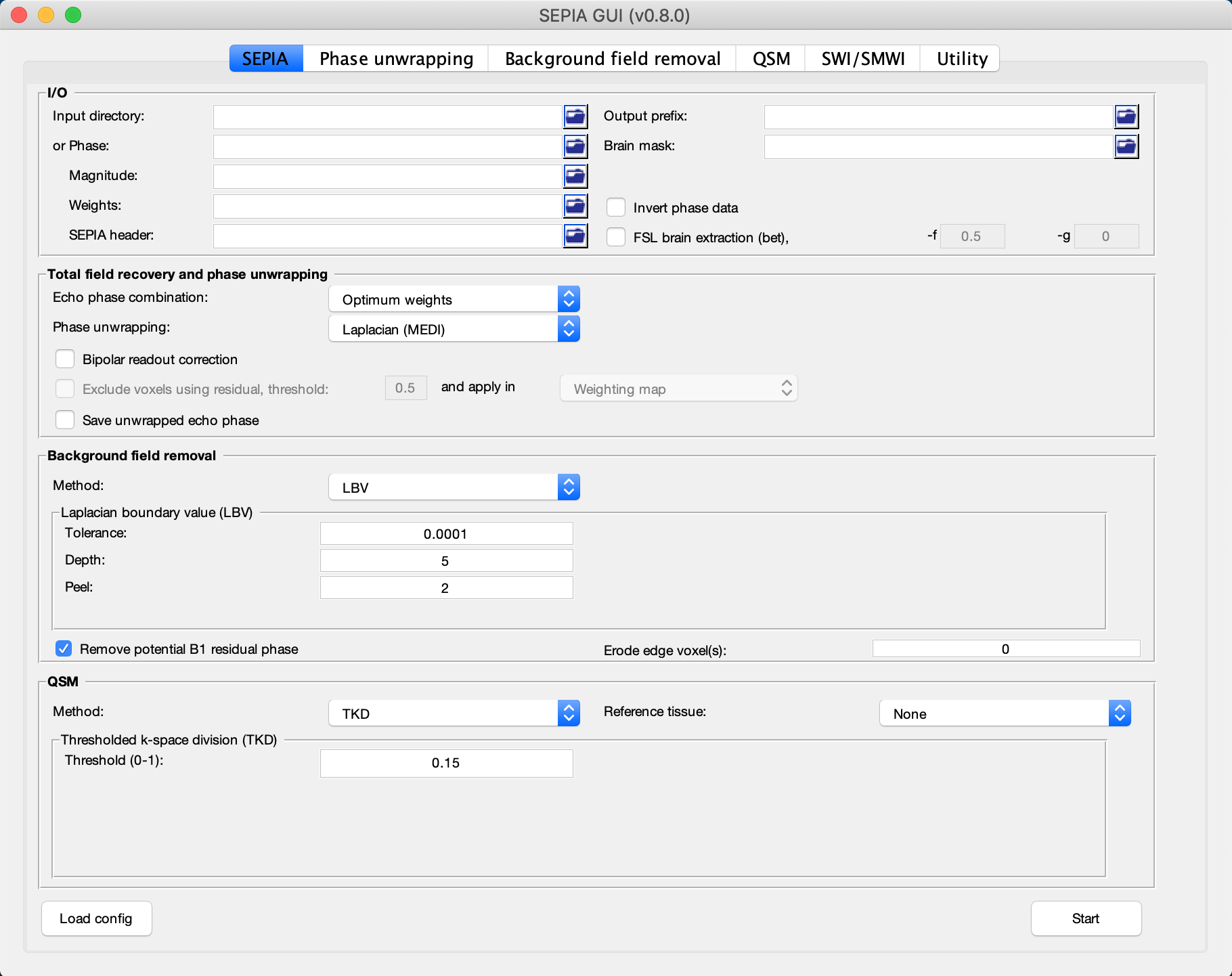Click the Phase path text field
Image resolution: width=1232 pixels, height=976 pixels.
pyautogui.click(x=388, y=146)
